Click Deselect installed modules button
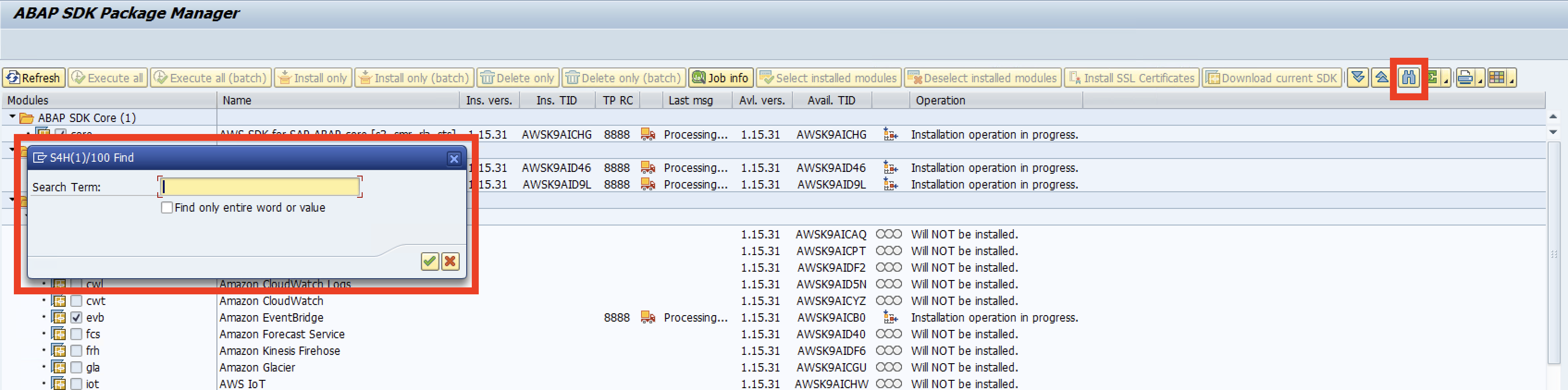This screenshot has height=390, width=1568. click(982, 78)
